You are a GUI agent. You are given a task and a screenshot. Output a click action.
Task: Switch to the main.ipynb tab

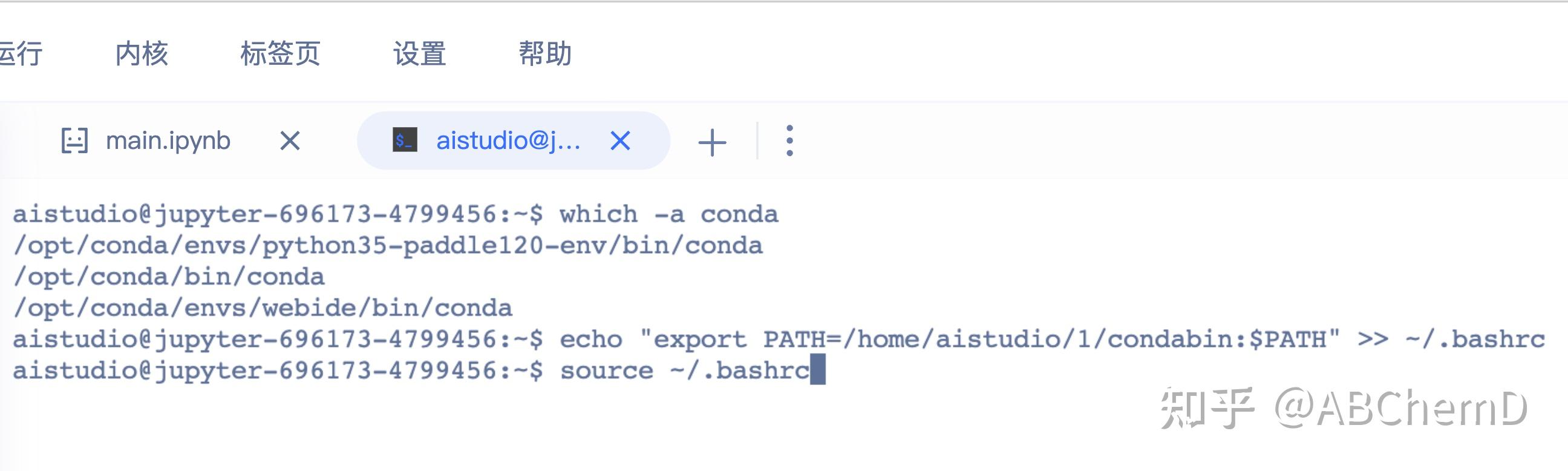point(169,140)
